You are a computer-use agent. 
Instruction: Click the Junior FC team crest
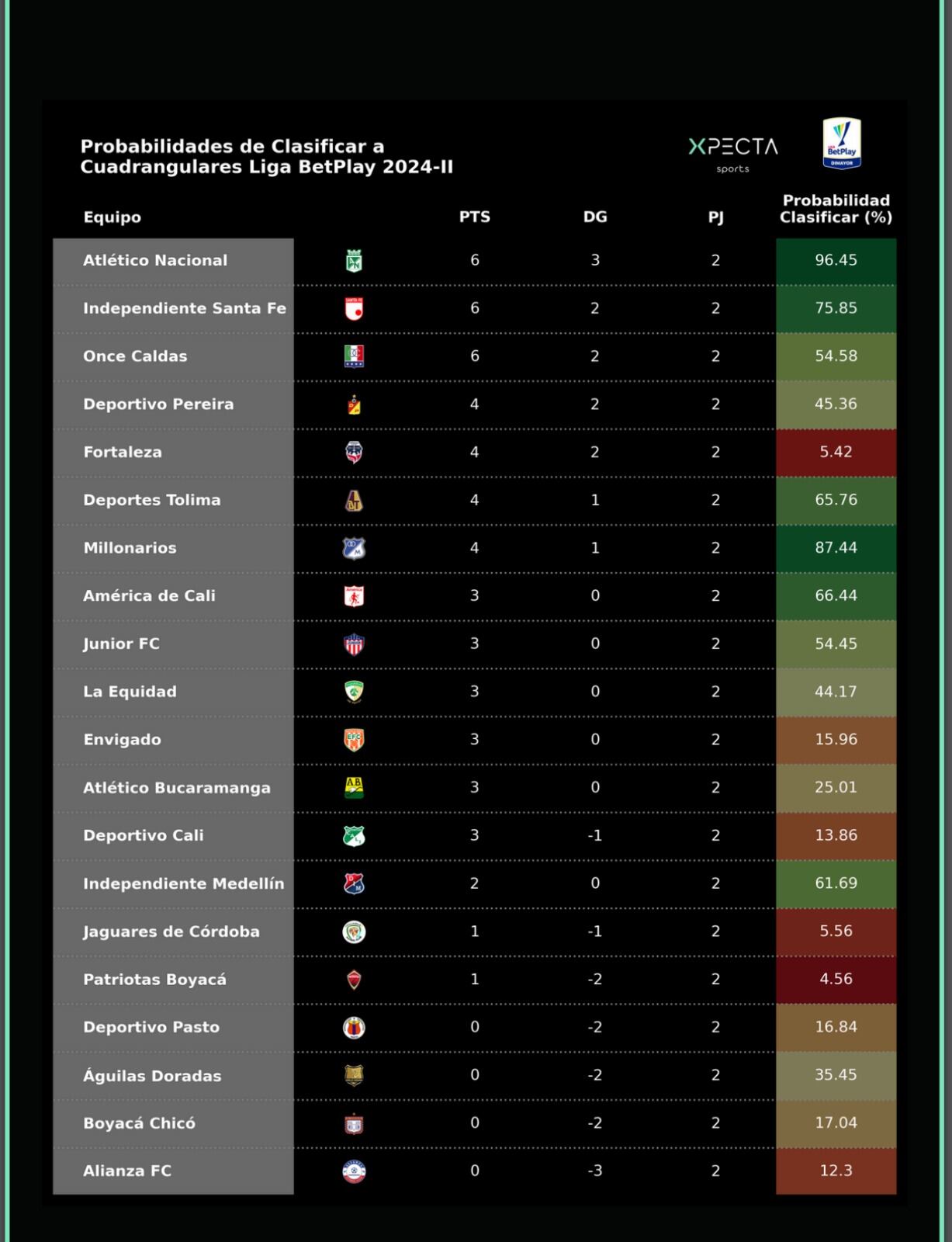[354, 644]
